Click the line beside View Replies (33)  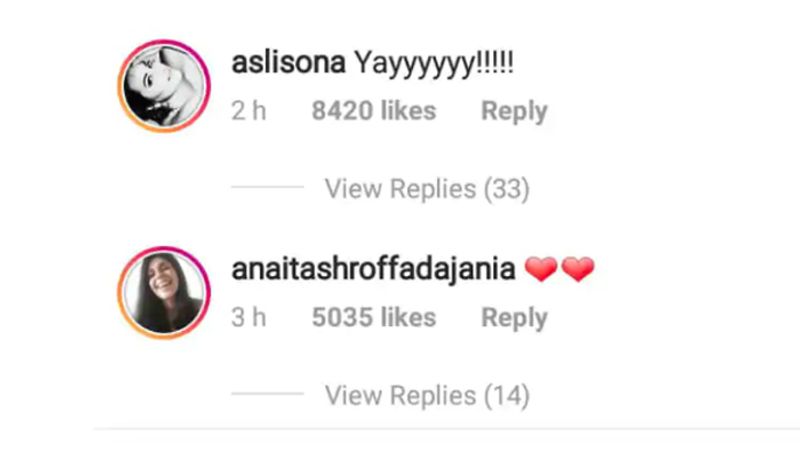pyautogui.click(x=267, y=187)
